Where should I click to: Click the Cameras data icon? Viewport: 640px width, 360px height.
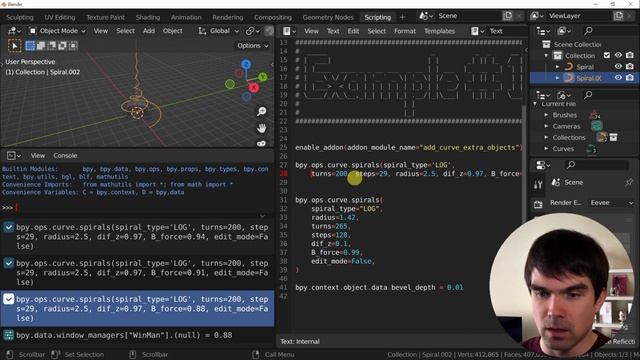pyautogui.click(x=596, y=126)
